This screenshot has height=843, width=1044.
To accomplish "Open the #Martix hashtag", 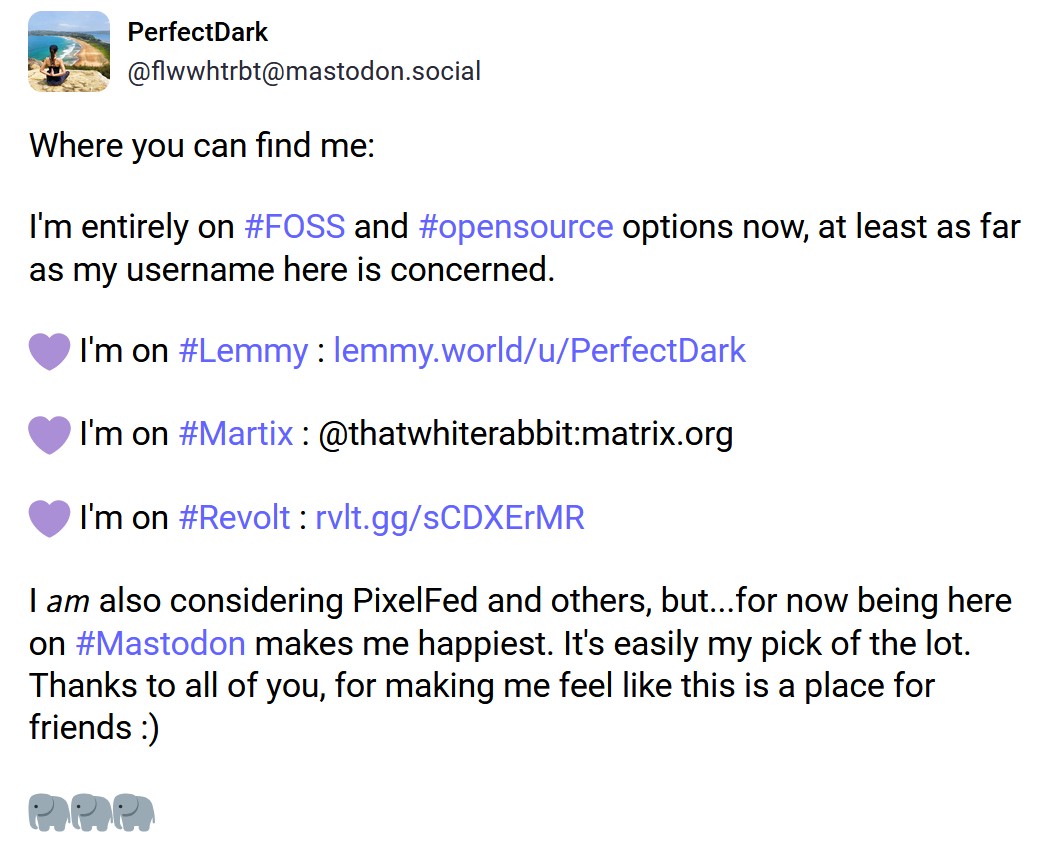I will [236, 433].
